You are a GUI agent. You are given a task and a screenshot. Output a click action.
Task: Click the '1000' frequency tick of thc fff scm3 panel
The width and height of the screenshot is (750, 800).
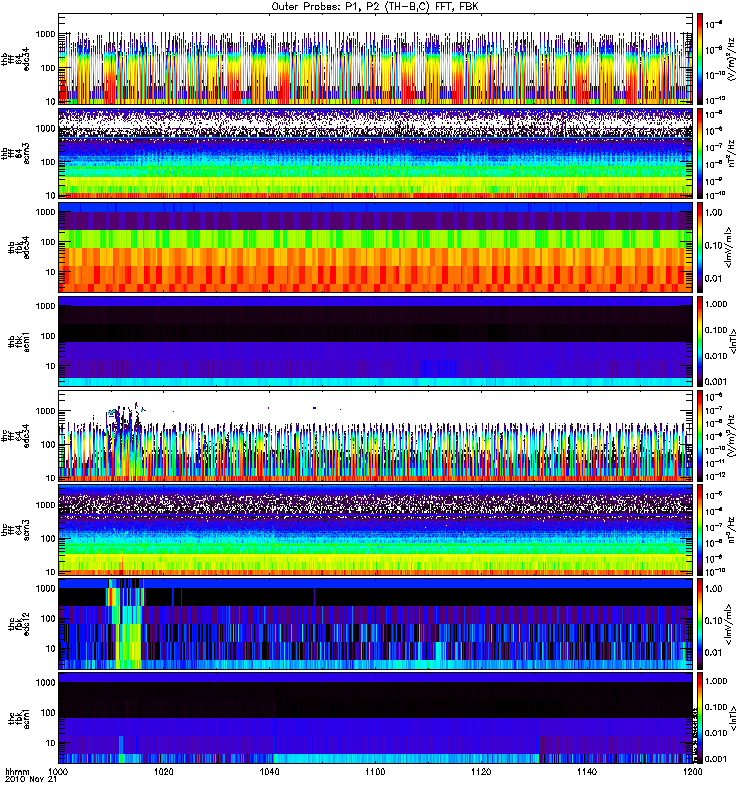(45, 505)
